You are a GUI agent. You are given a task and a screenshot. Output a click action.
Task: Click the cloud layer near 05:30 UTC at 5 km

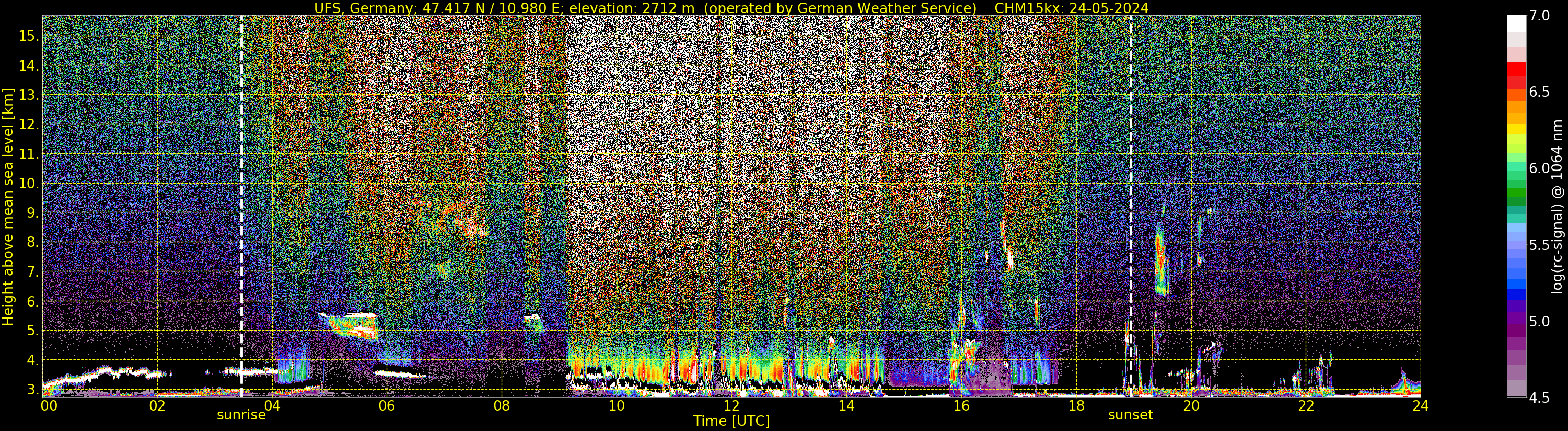click(349, 325)
